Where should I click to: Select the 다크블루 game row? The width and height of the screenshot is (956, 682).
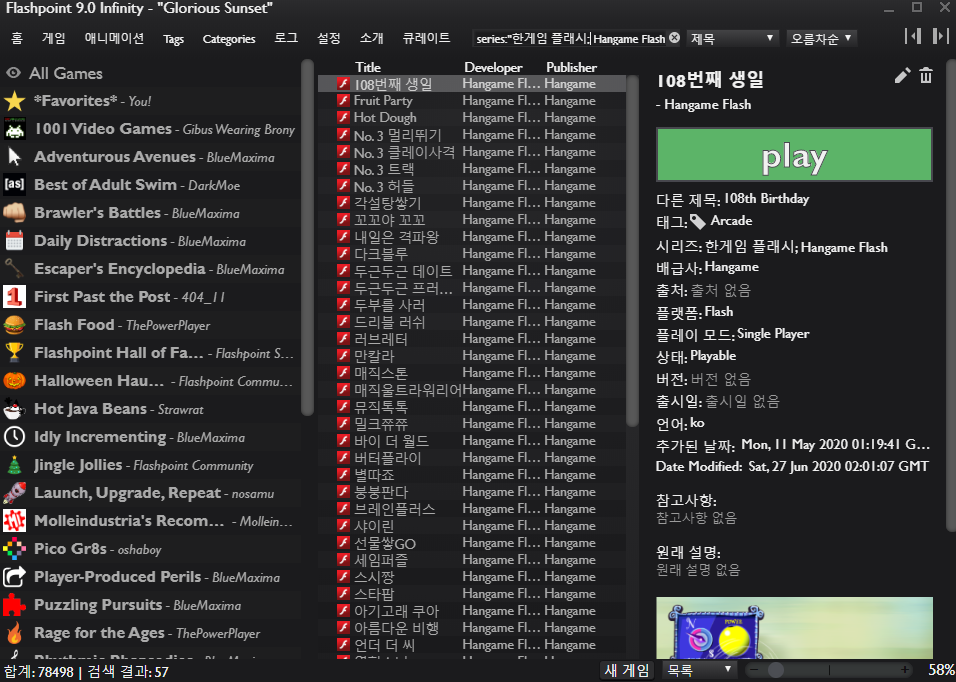point(472,254)
